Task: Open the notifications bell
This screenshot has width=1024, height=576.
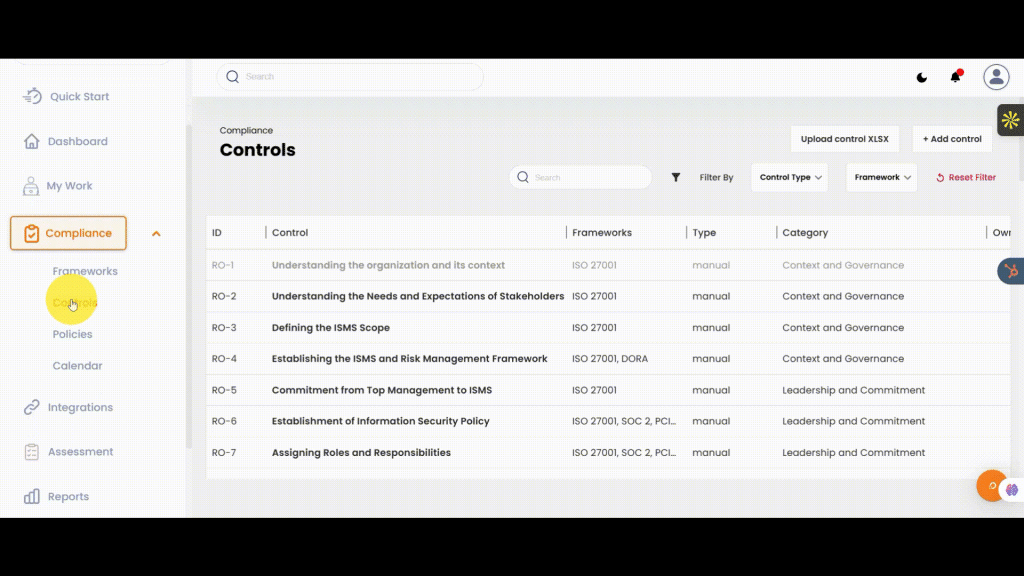Action: click(x=955, y=77)
